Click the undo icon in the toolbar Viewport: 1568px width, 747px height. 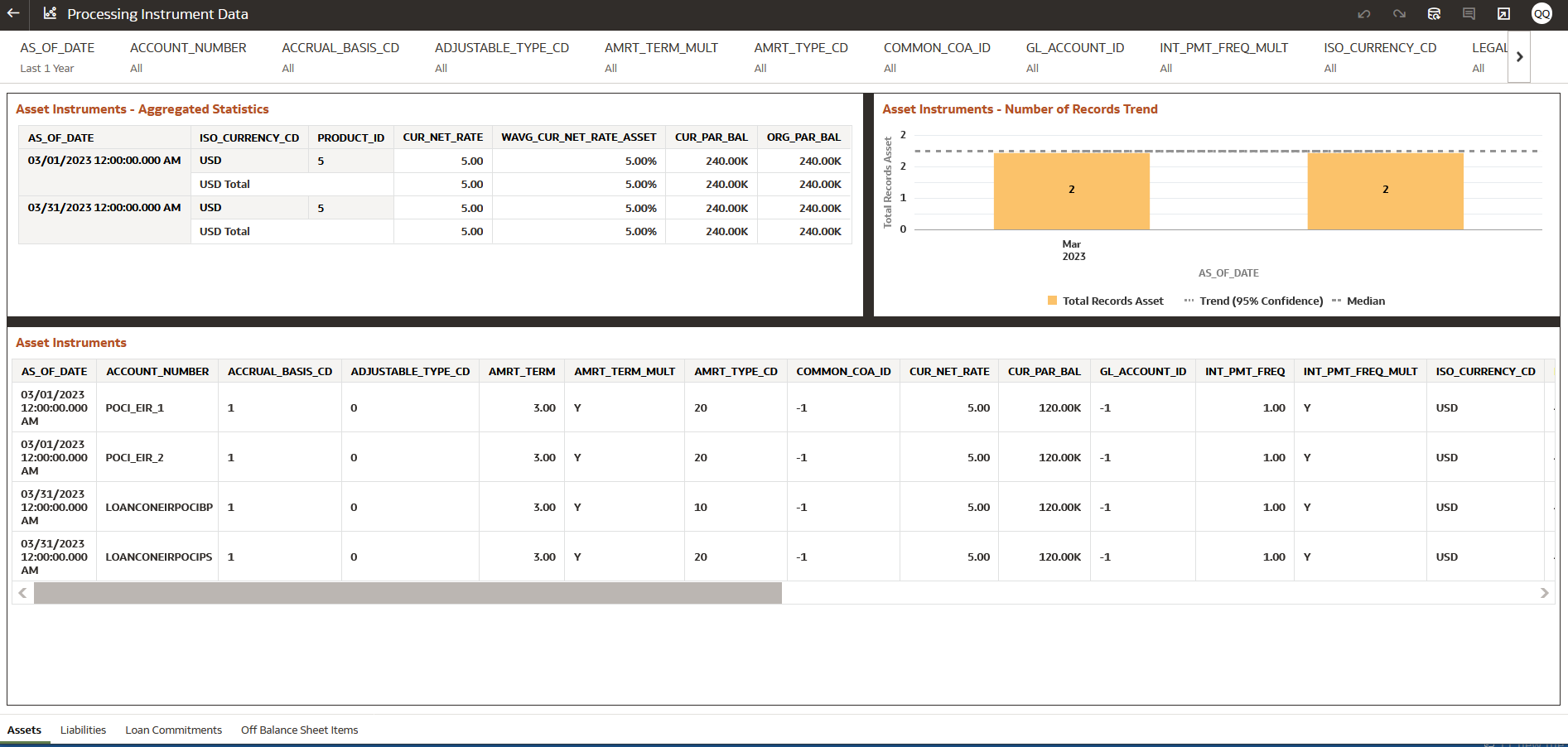1364,14
